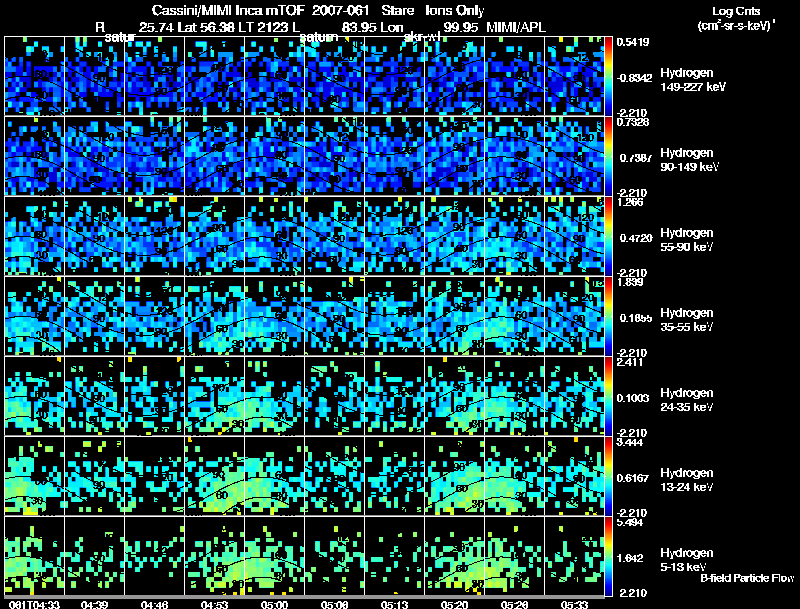Image resolution: width=800 pixels, height=609 pixels.
Task: Click the 04:53 time label
Action: coord(214,605)
